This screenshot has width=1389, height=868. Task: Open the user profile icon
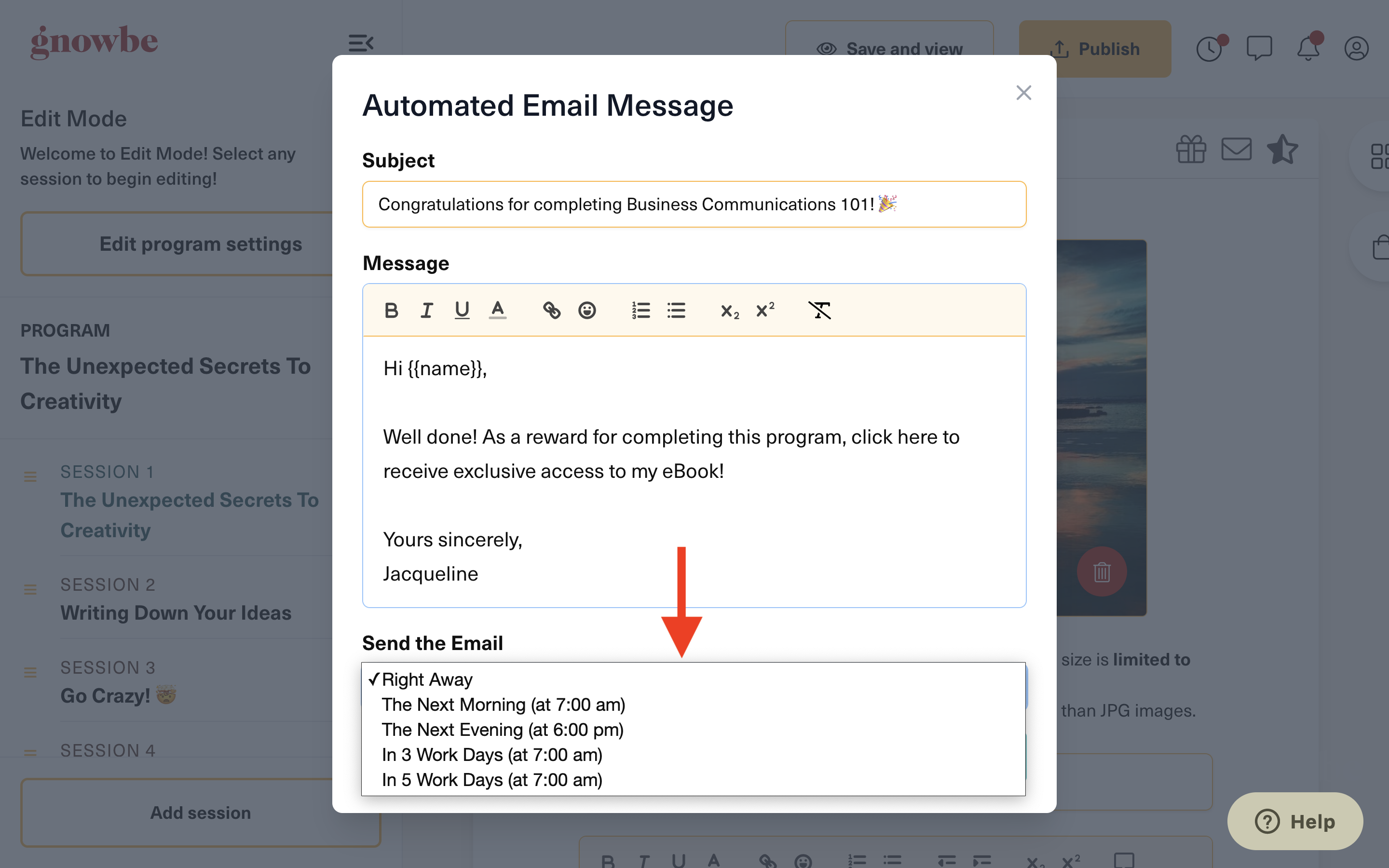tap(1356, 48)
